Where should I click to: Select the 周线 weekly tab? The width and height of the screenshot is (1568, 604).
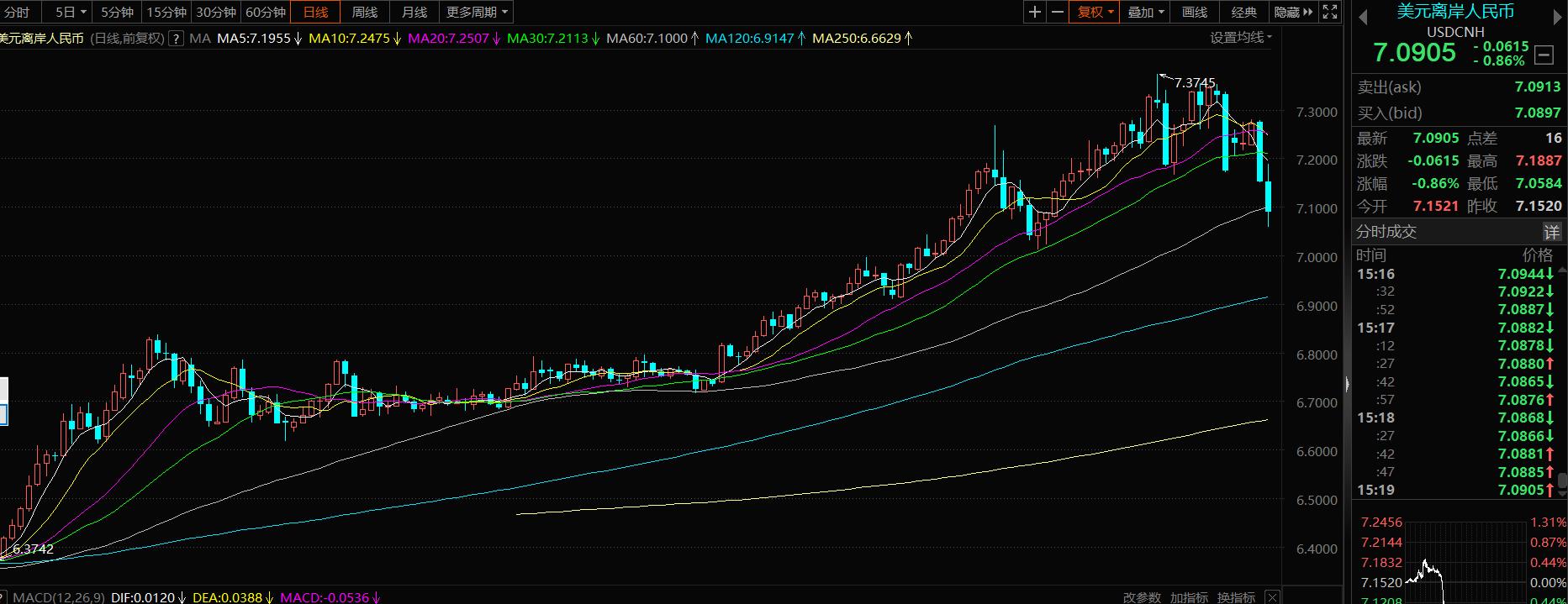(365, 12)
